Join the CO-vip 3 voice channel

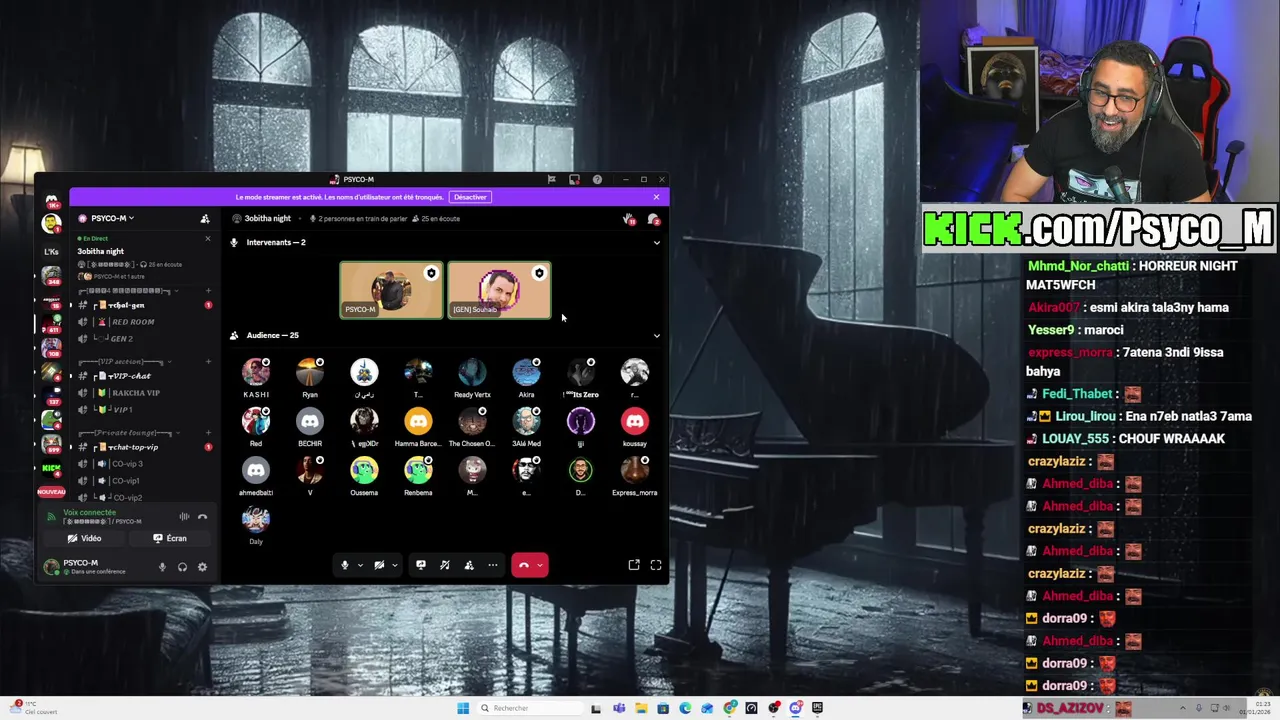click(x=145, y=464)
